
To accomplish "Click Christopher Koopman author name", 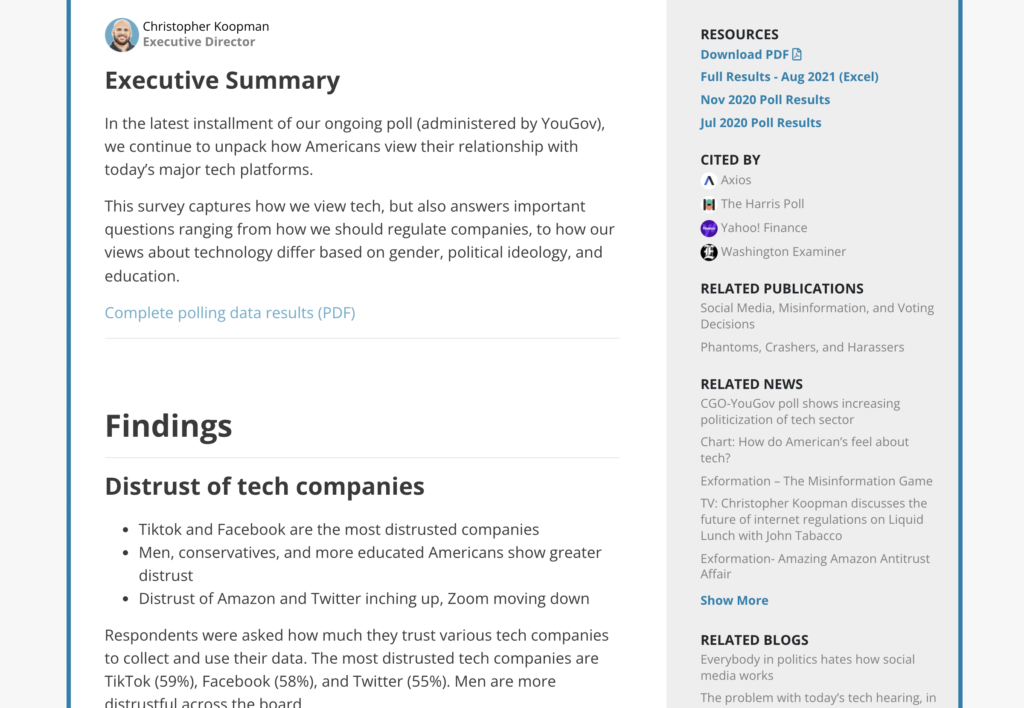I will click(x=206, y=26).
